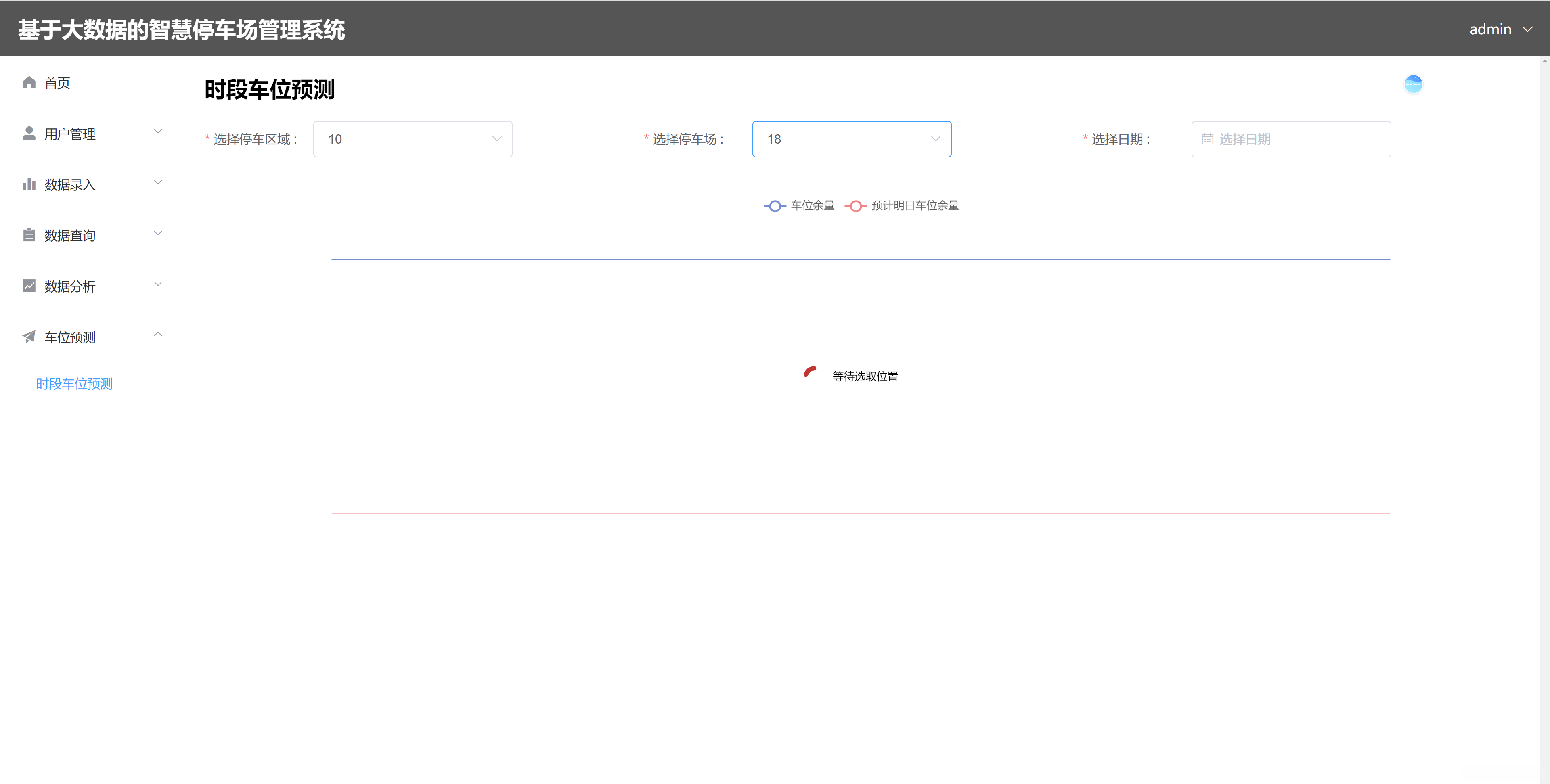1550x784 pixels.
Task: Go to 首页 in the sidebar
Action: coord(57,83)
